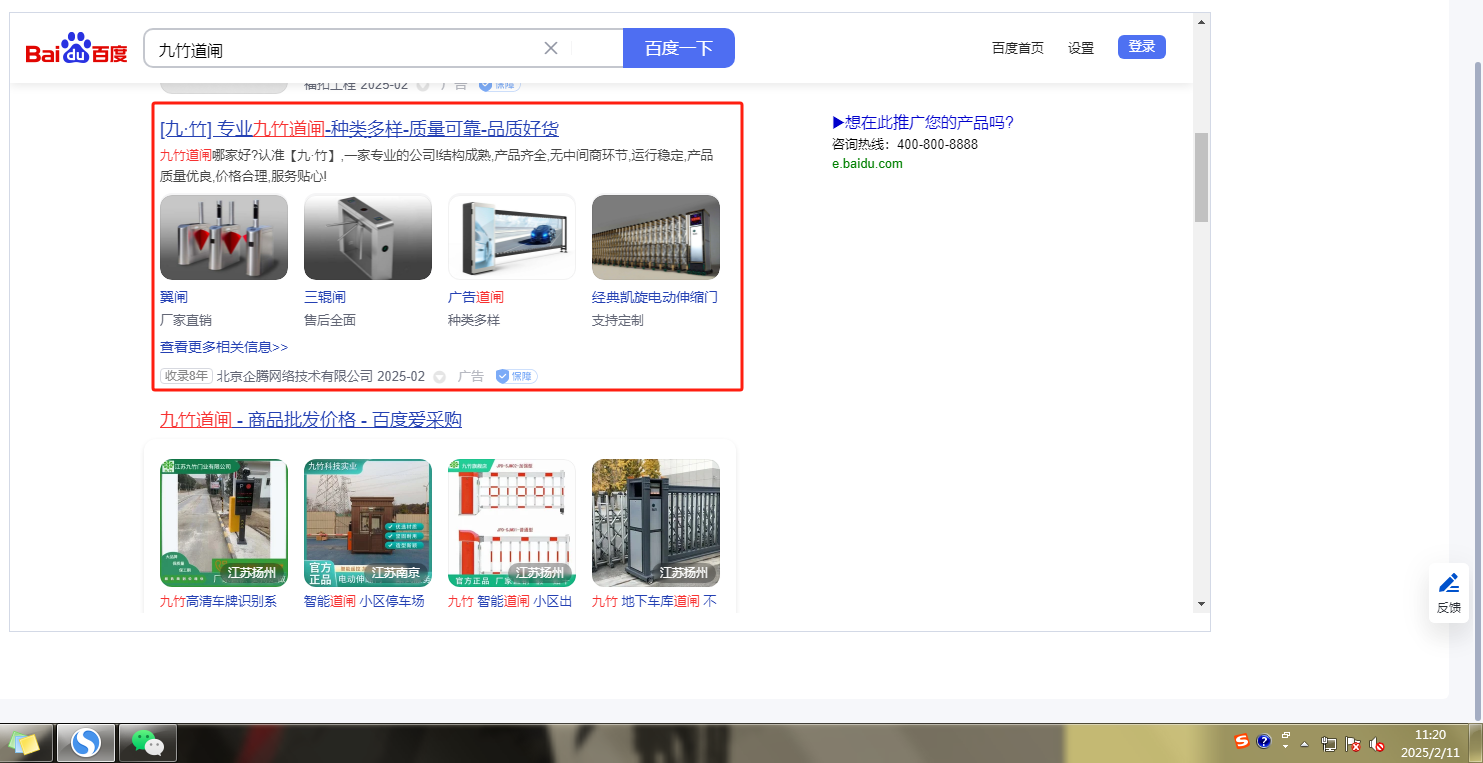Click the 登录 login button
The image size is (1483, 763).
tap(1142, 47)
